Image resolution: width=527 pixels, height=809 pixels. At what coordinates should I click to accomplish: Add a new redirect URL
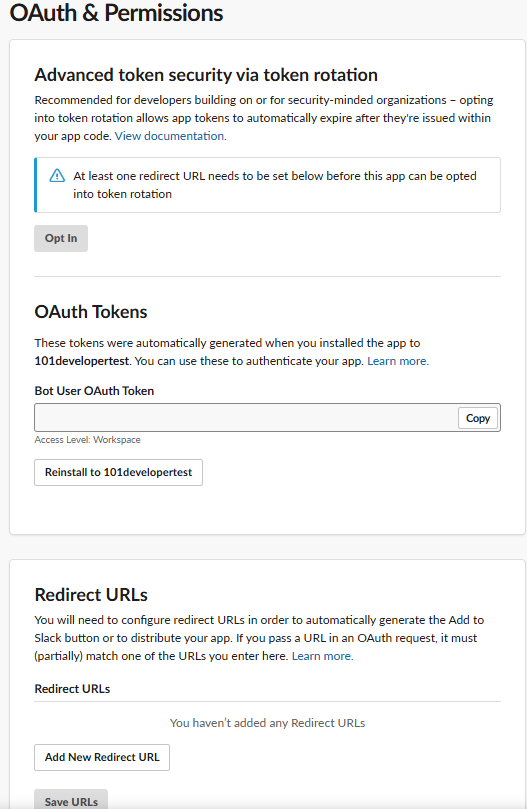click(102, 757)
